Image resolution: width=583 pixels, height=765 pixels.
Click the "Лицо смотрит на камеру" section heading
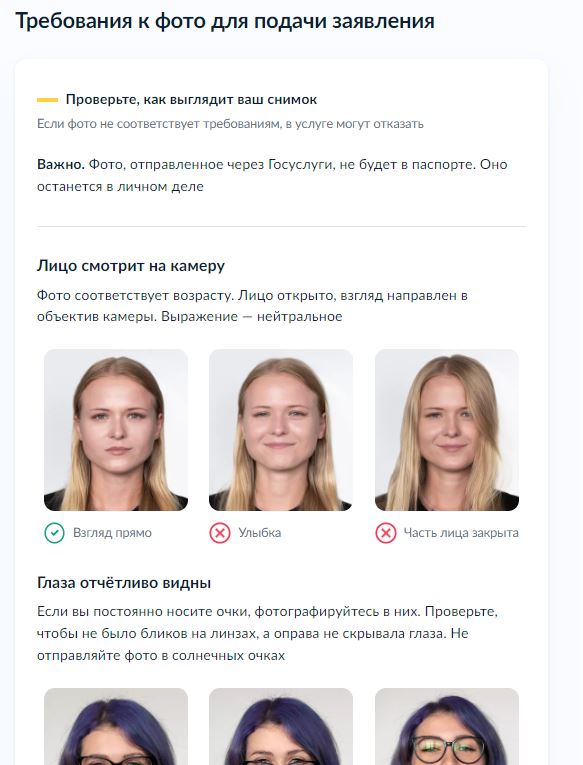131,266
